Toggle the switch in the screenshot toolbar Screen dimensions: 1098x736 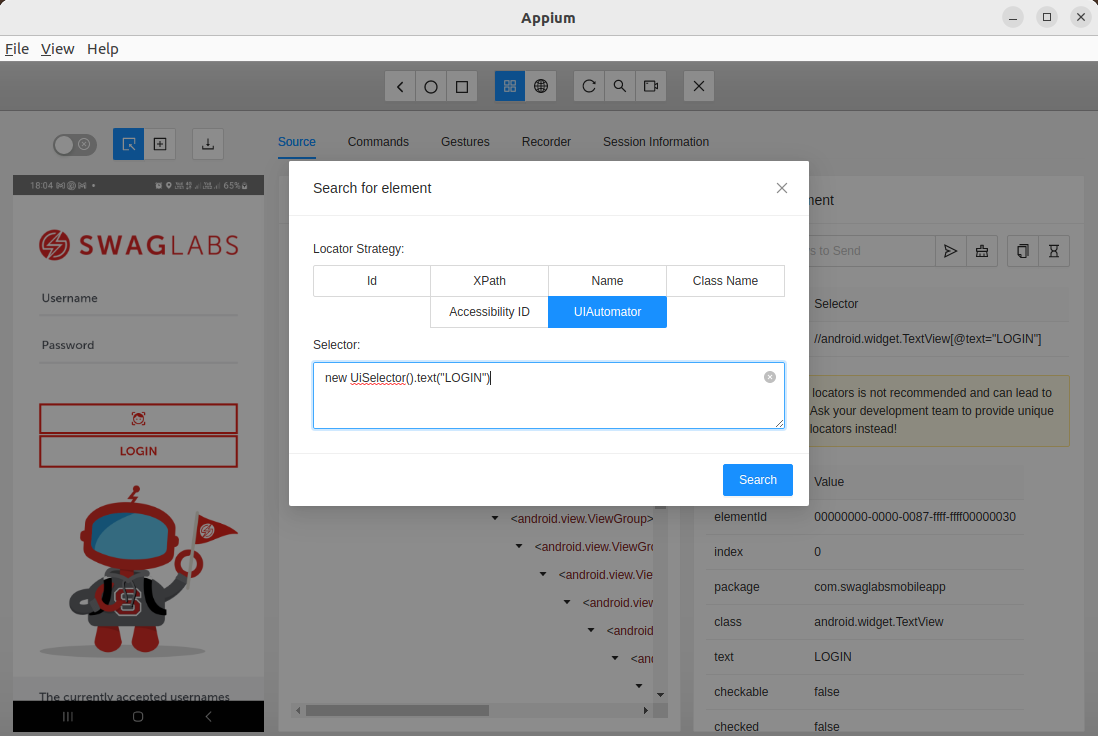click(74, 144)
